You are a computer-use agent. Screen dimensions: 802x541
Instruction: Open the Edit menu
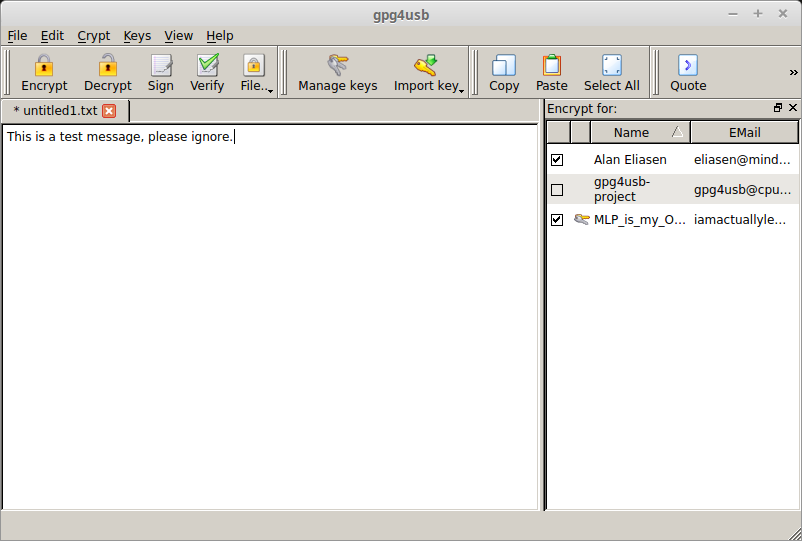52,36
